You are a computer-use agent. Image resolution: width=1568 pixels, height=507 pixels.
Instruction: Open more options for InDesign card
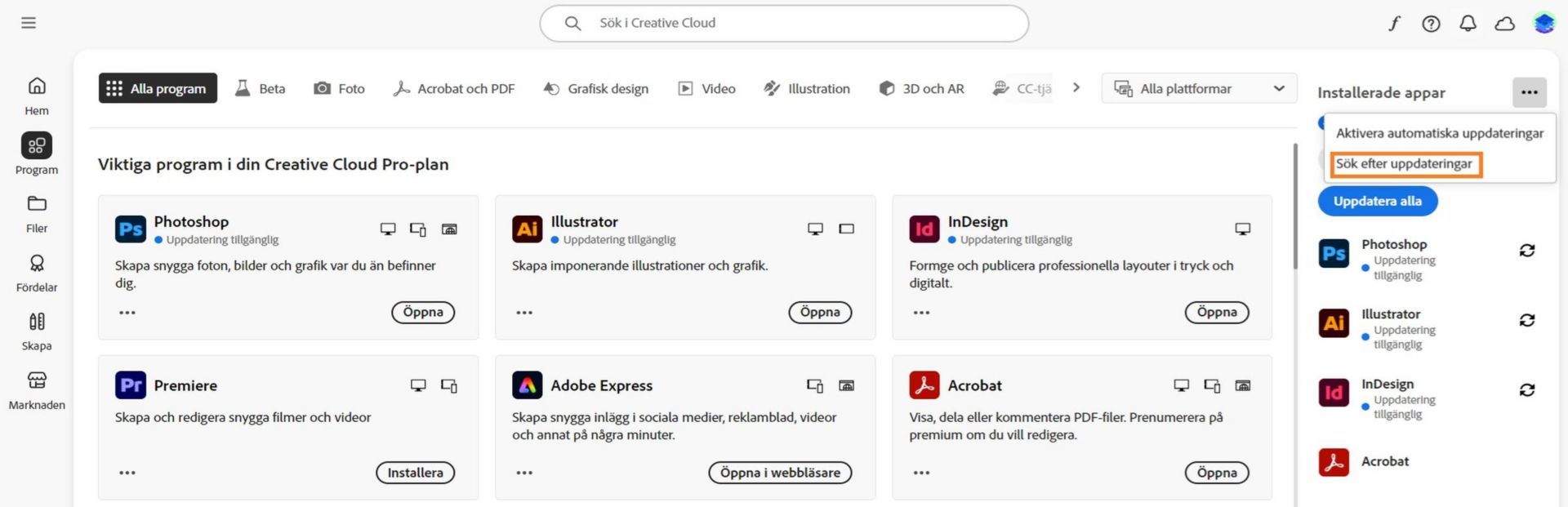point(921,313)
